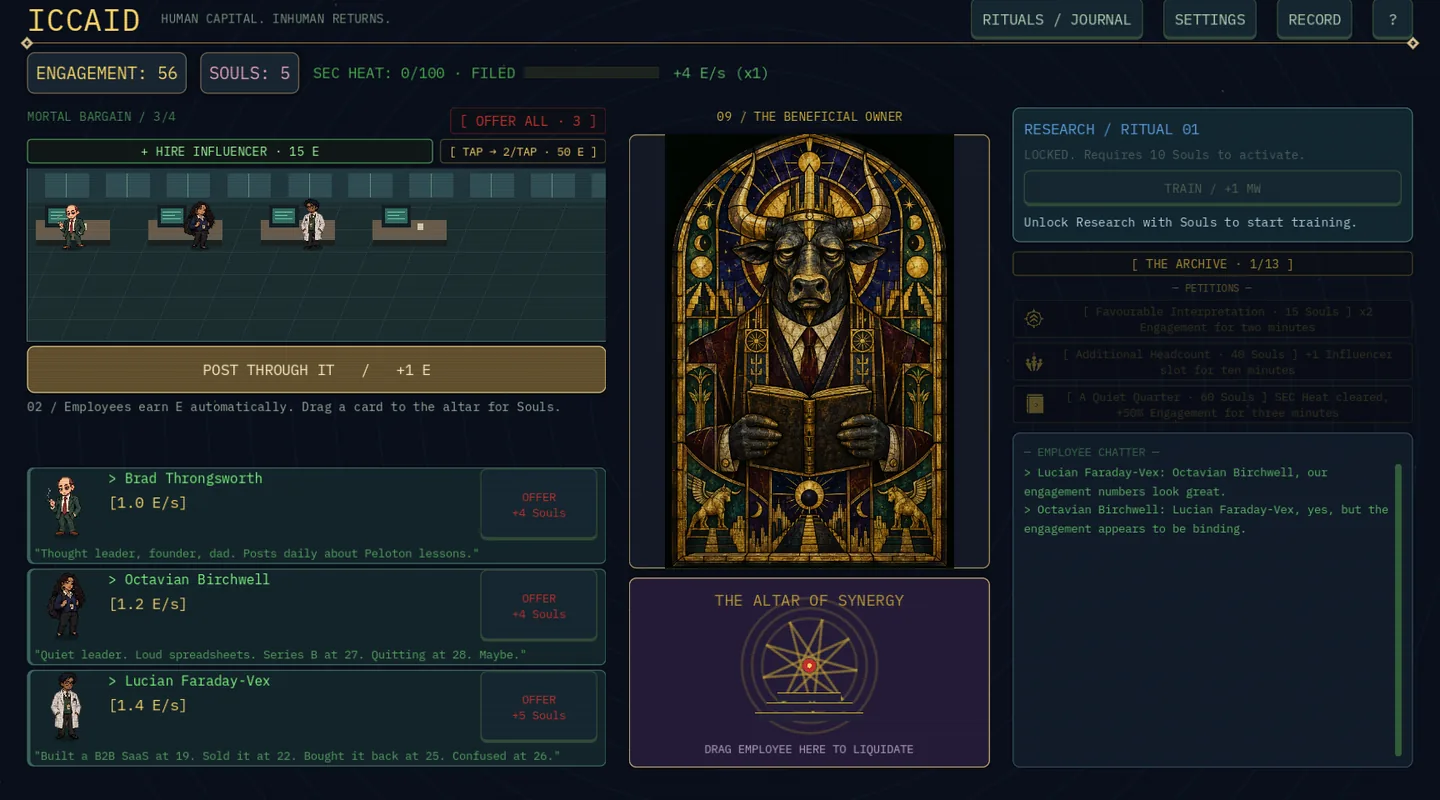Image resolution: width=1440 pixels, height=800 pixels.
Task: Open Settings
Action: click(x=1209, y=20)
